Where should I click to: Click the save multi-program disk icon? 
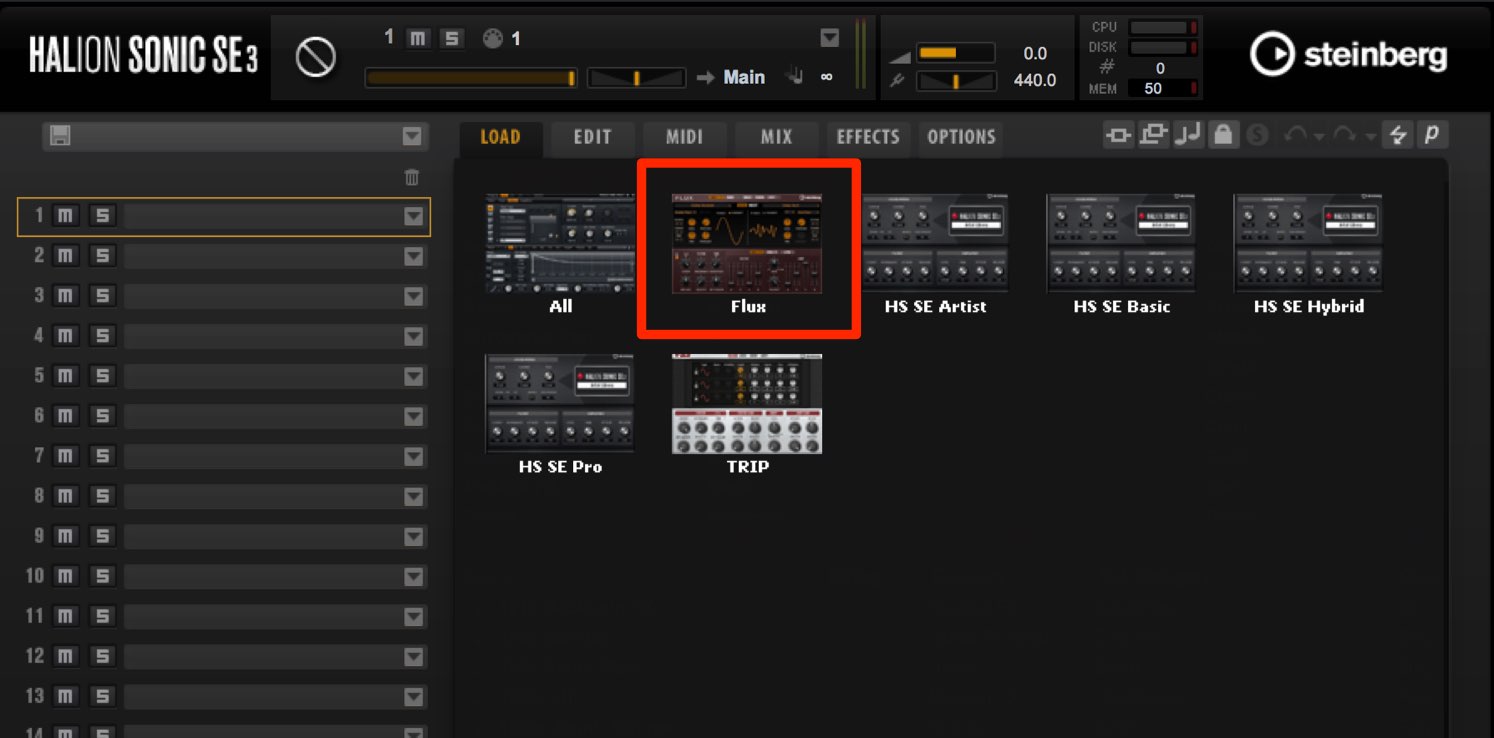pos(60,137)
